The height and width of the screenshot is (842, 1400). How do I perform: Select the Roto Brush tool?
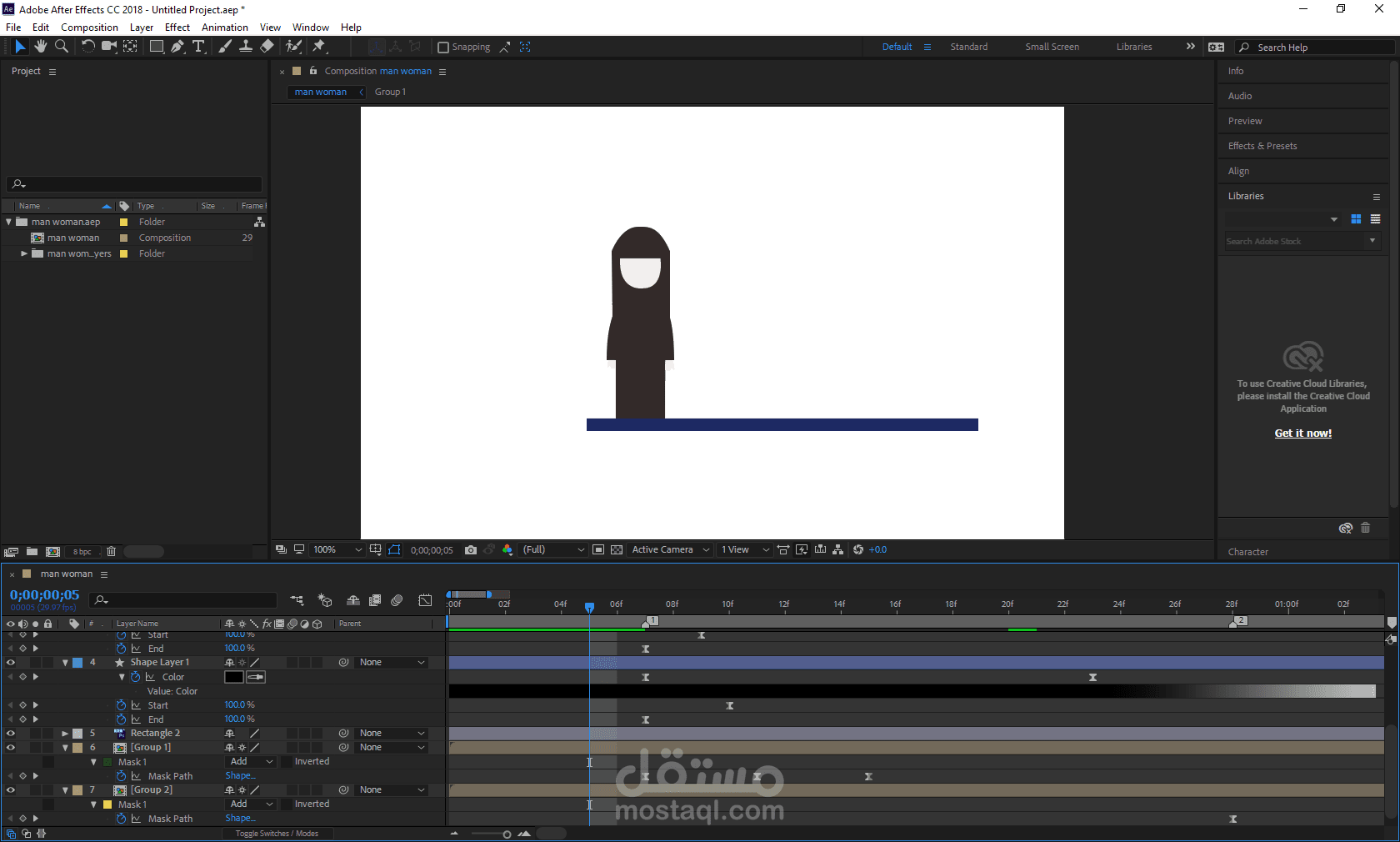(x=293, y=47)
